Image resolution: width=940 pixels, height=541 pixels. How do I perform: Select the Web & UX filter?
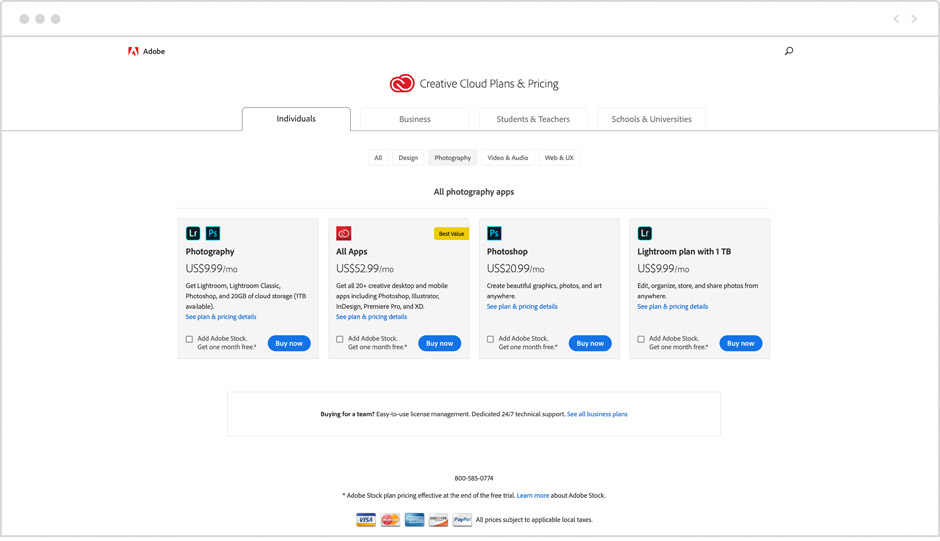(559, 158)
